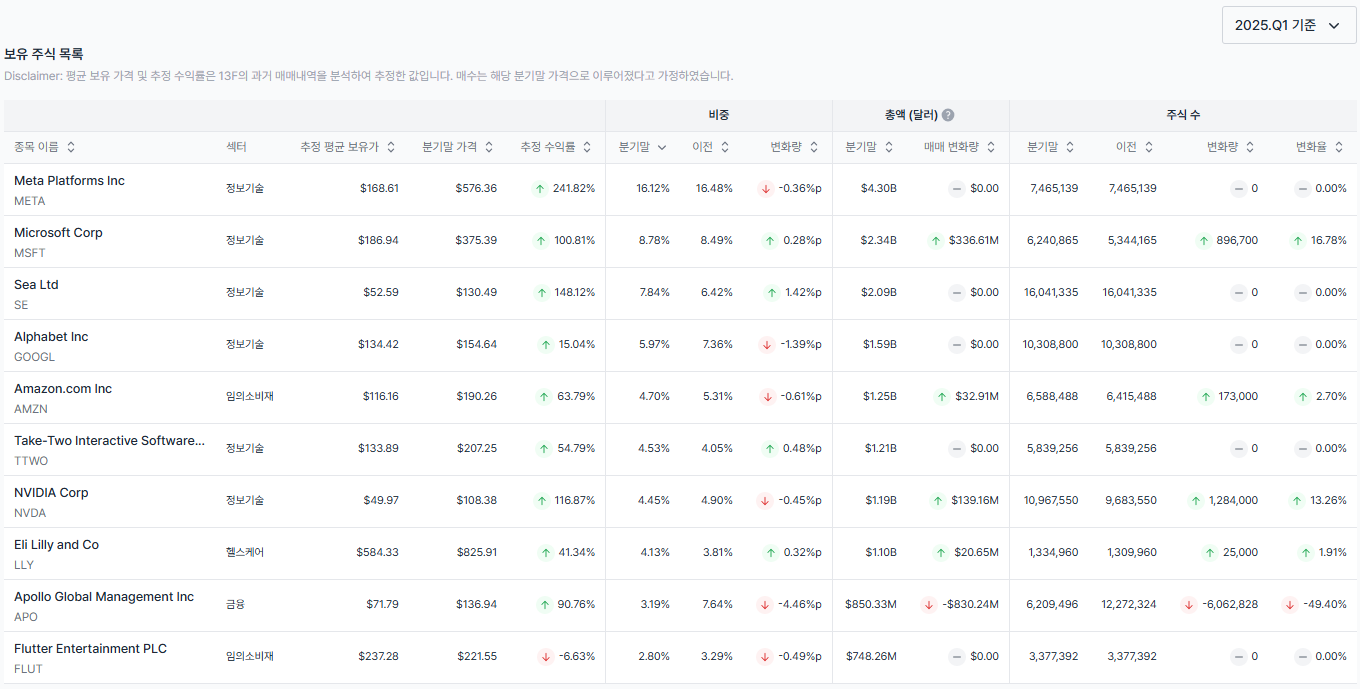Sort by 매매 변화량 column
The width and height of the screenshot is (1360, 689).
(x=960, y=147)
